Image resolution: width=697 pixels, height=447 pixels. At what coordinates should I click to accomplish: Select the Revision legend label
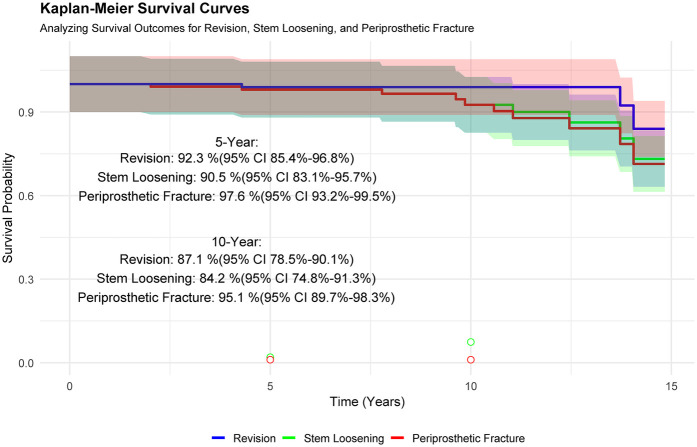[254, 439]
